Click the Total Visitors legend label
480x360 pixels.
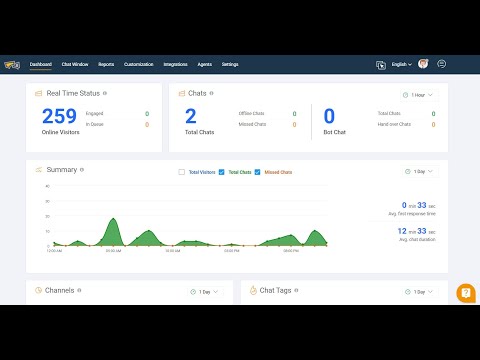202,172
